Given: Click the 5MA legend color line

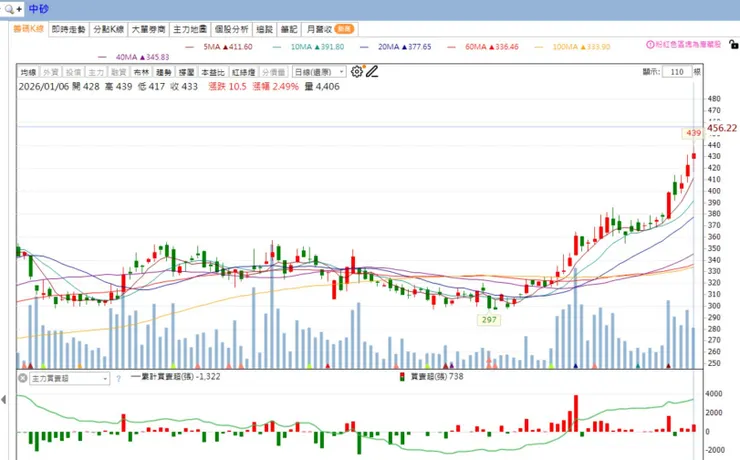Looking at the screenshot, I should 190,47.
